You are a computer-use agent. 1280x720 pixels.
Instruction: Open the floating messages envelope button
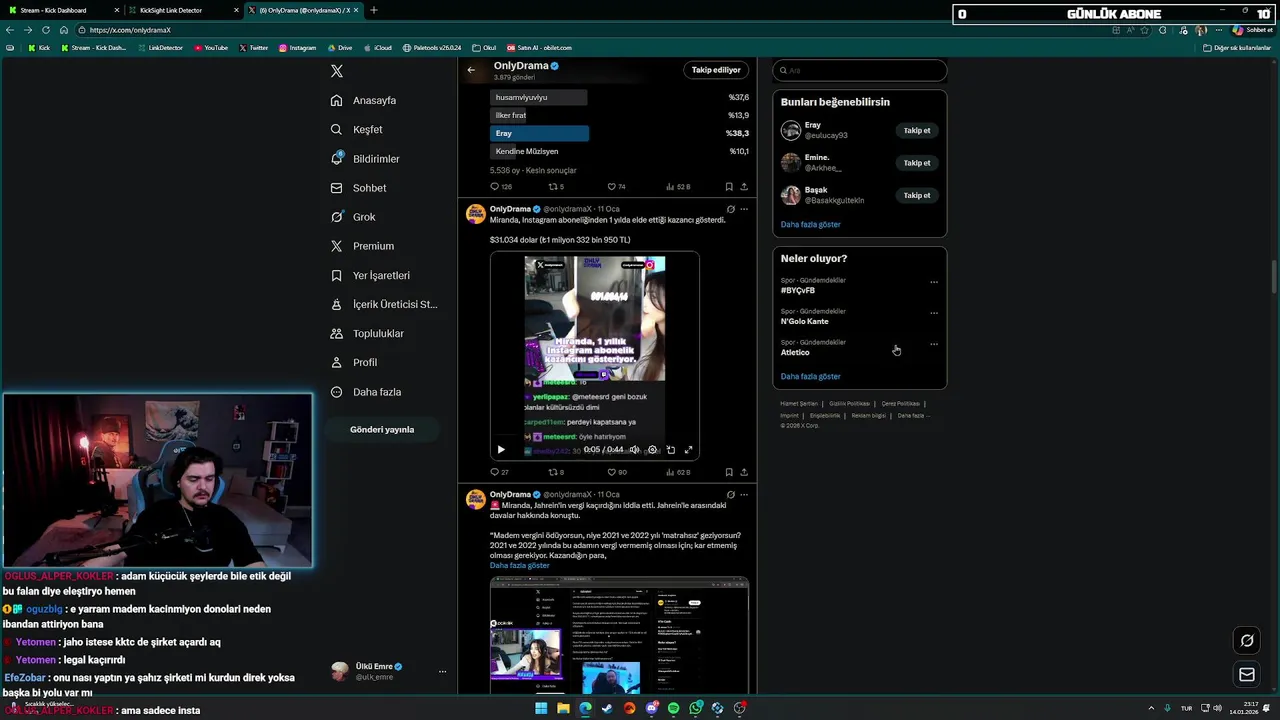coord(1247,675)
